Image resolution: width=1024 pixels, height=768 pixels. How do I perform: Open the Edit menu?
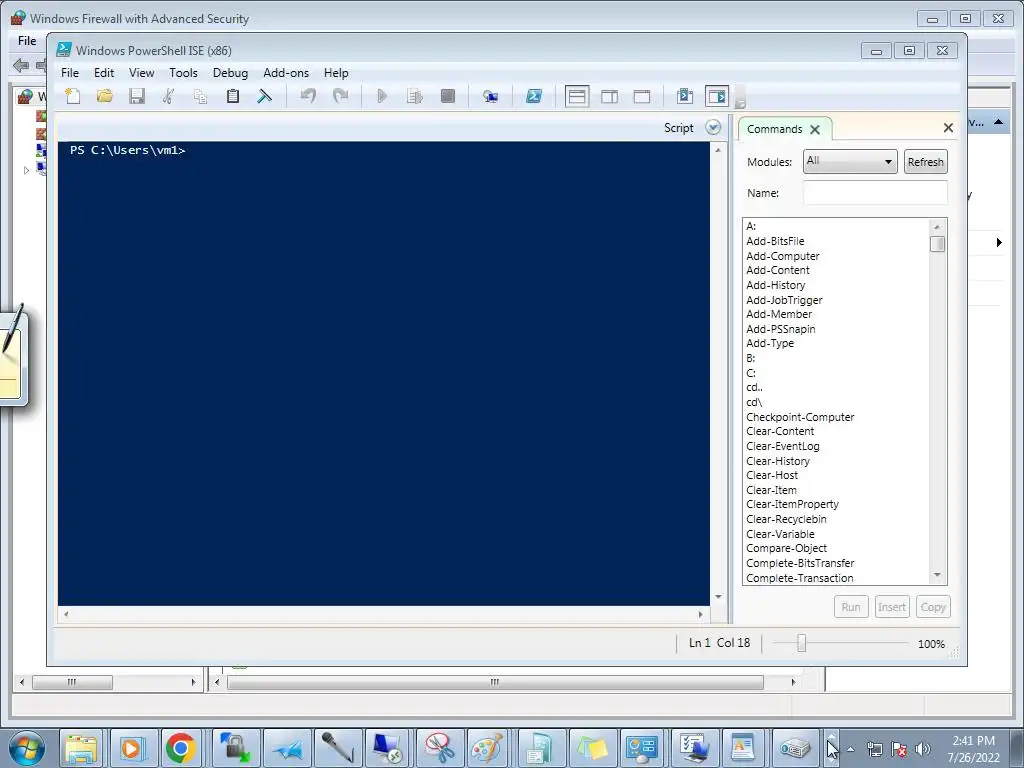pos(104,72)
